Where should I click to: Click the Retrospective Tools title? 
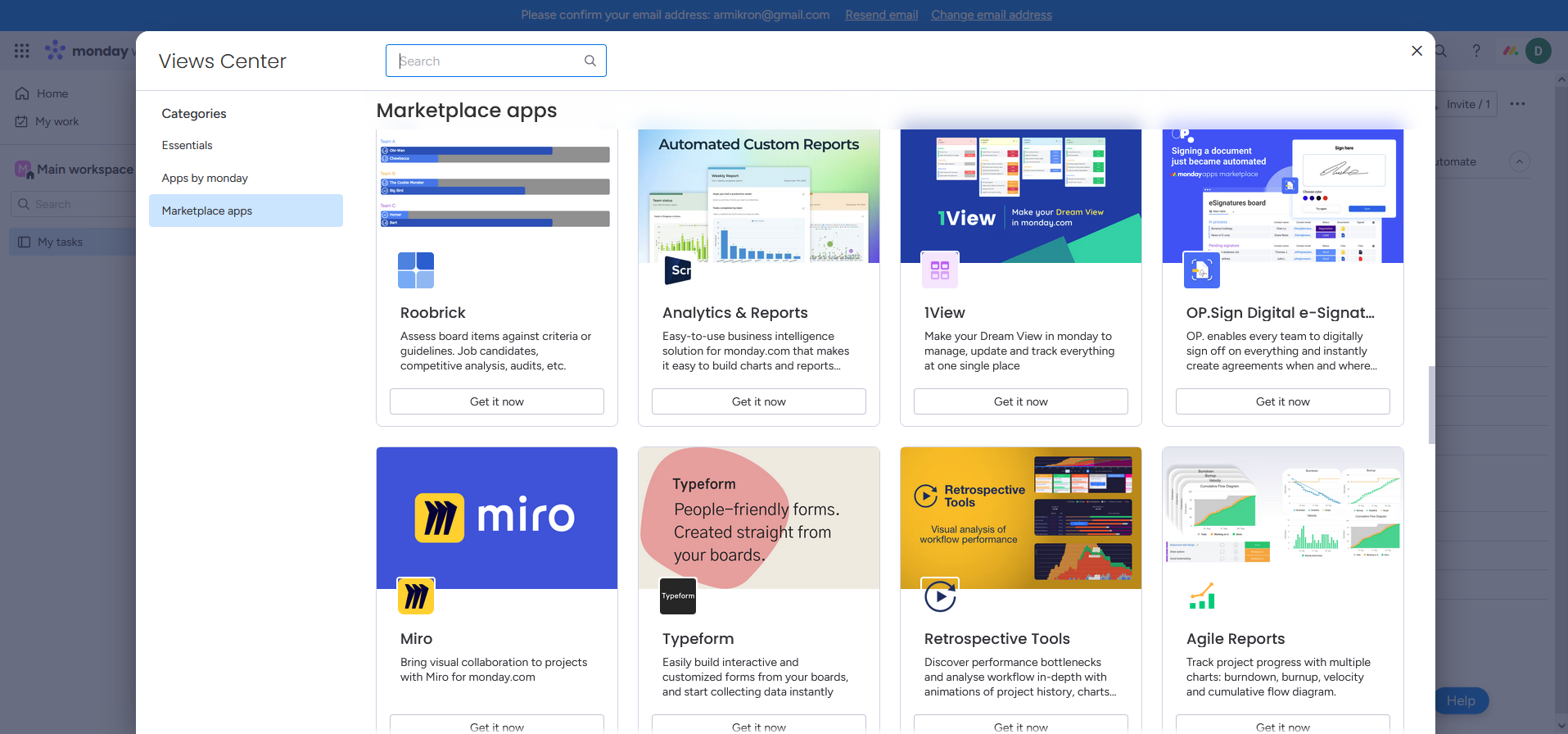(x=996, y=638)
